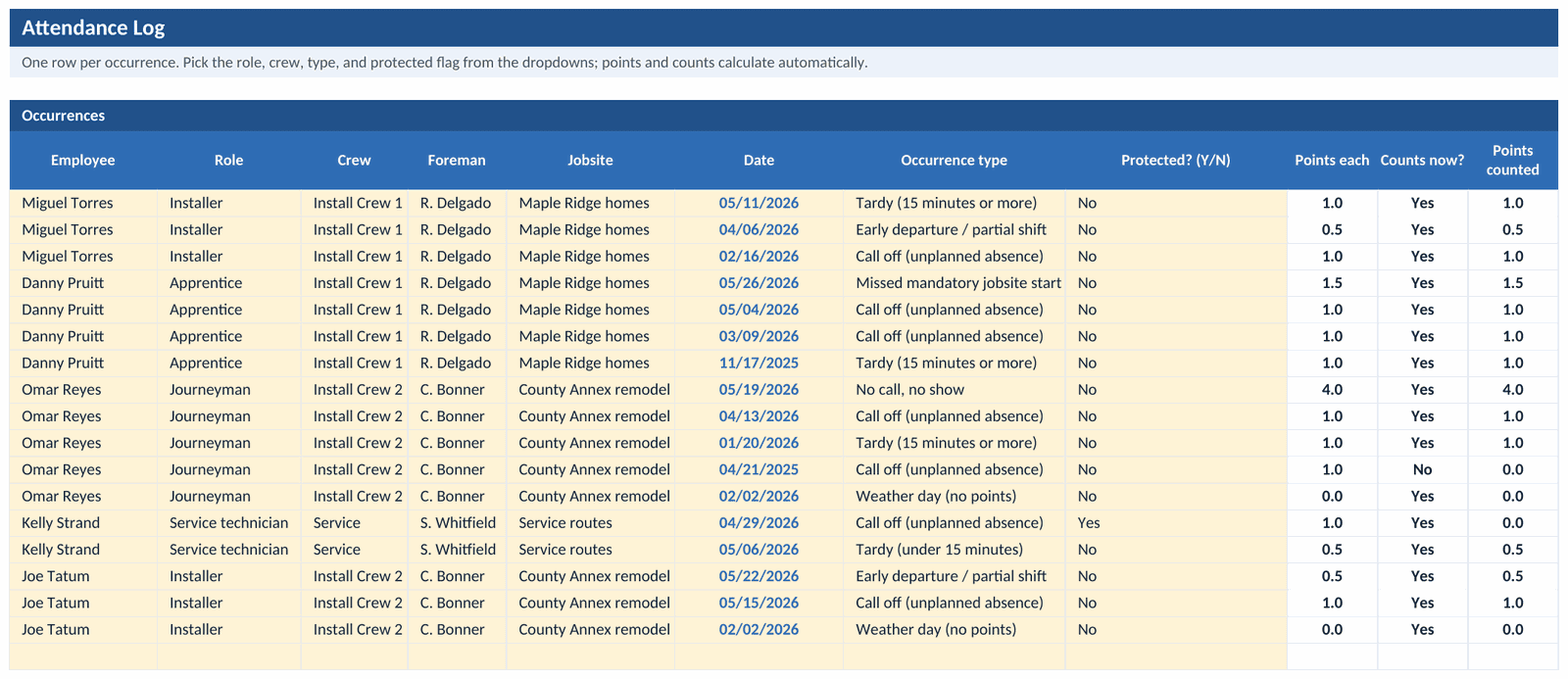Select 'R. Delgado' in the 11/17/2025 row
1568x679 pixels.
click(457, 363)
